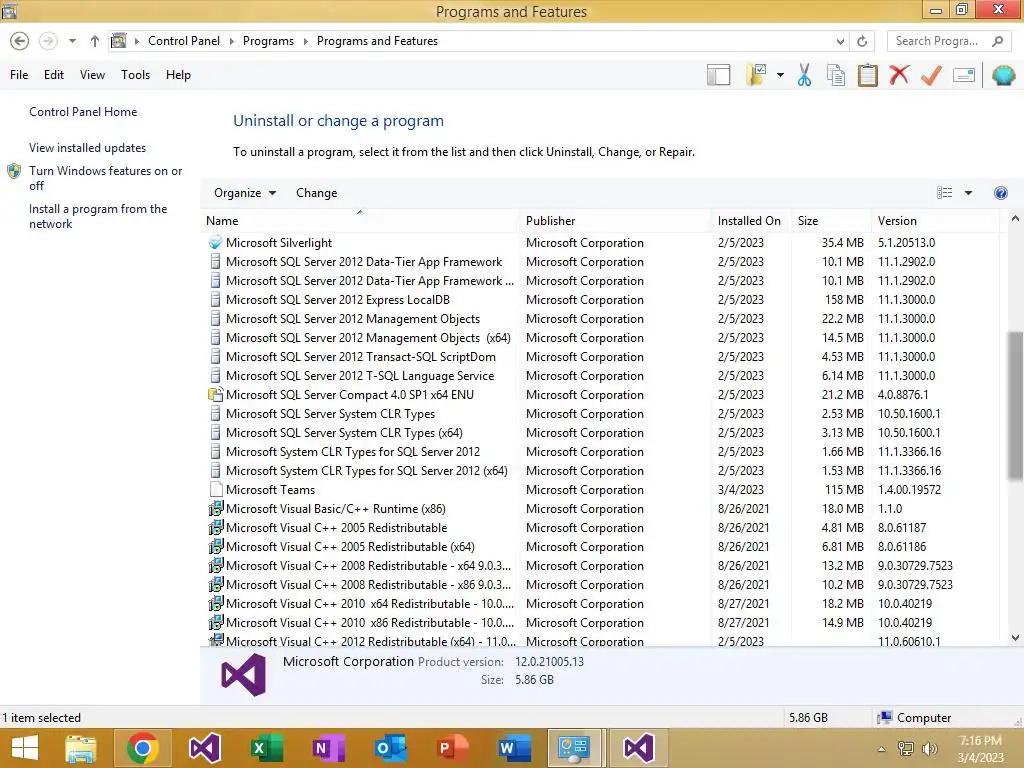Select Microsoft Silverlight row
The width and height of the screenshot is (1024, 768).
click(x=601, y=242)
